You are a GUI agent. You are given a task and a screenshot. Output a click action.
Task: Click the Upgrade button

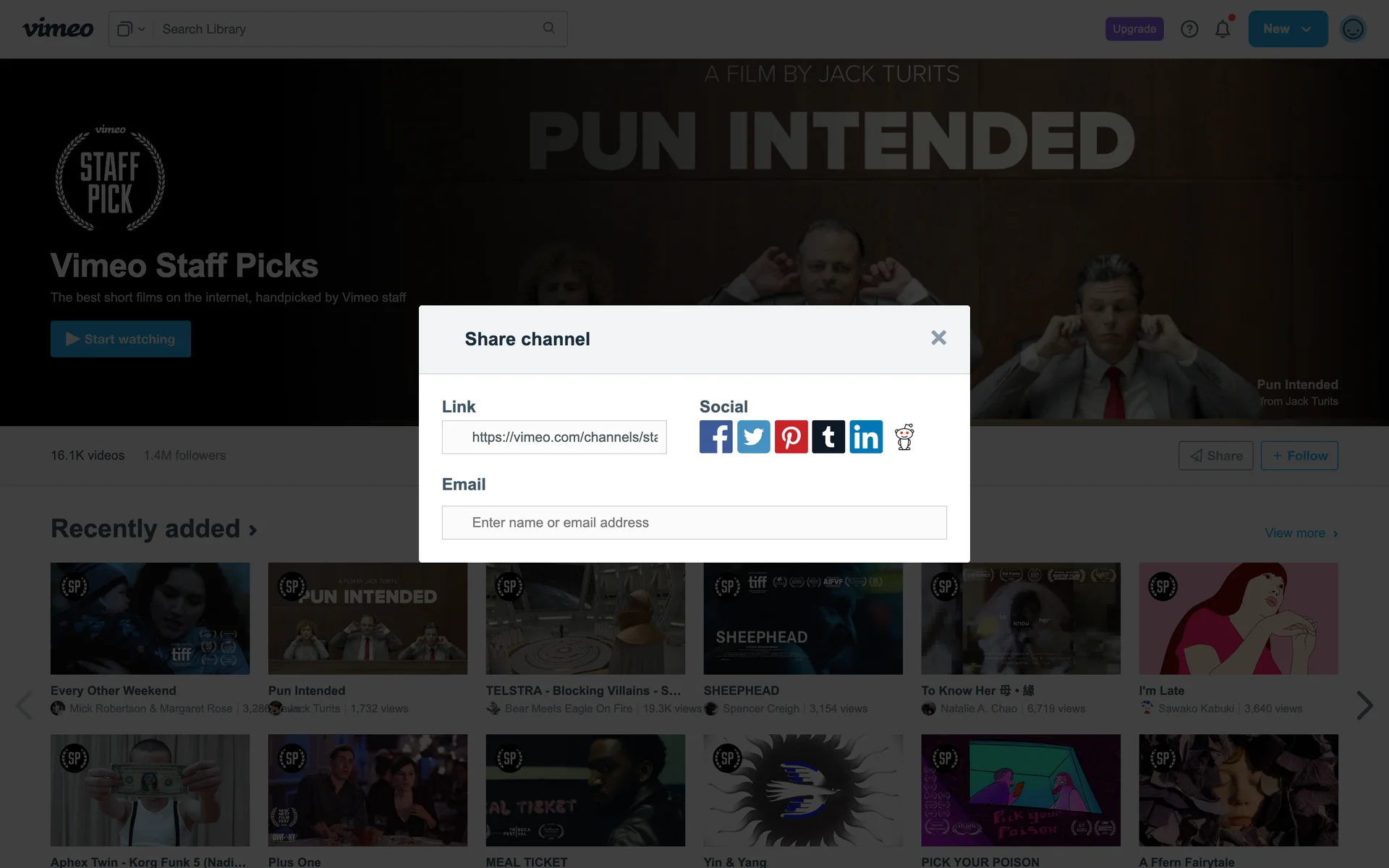(1134, 29)
